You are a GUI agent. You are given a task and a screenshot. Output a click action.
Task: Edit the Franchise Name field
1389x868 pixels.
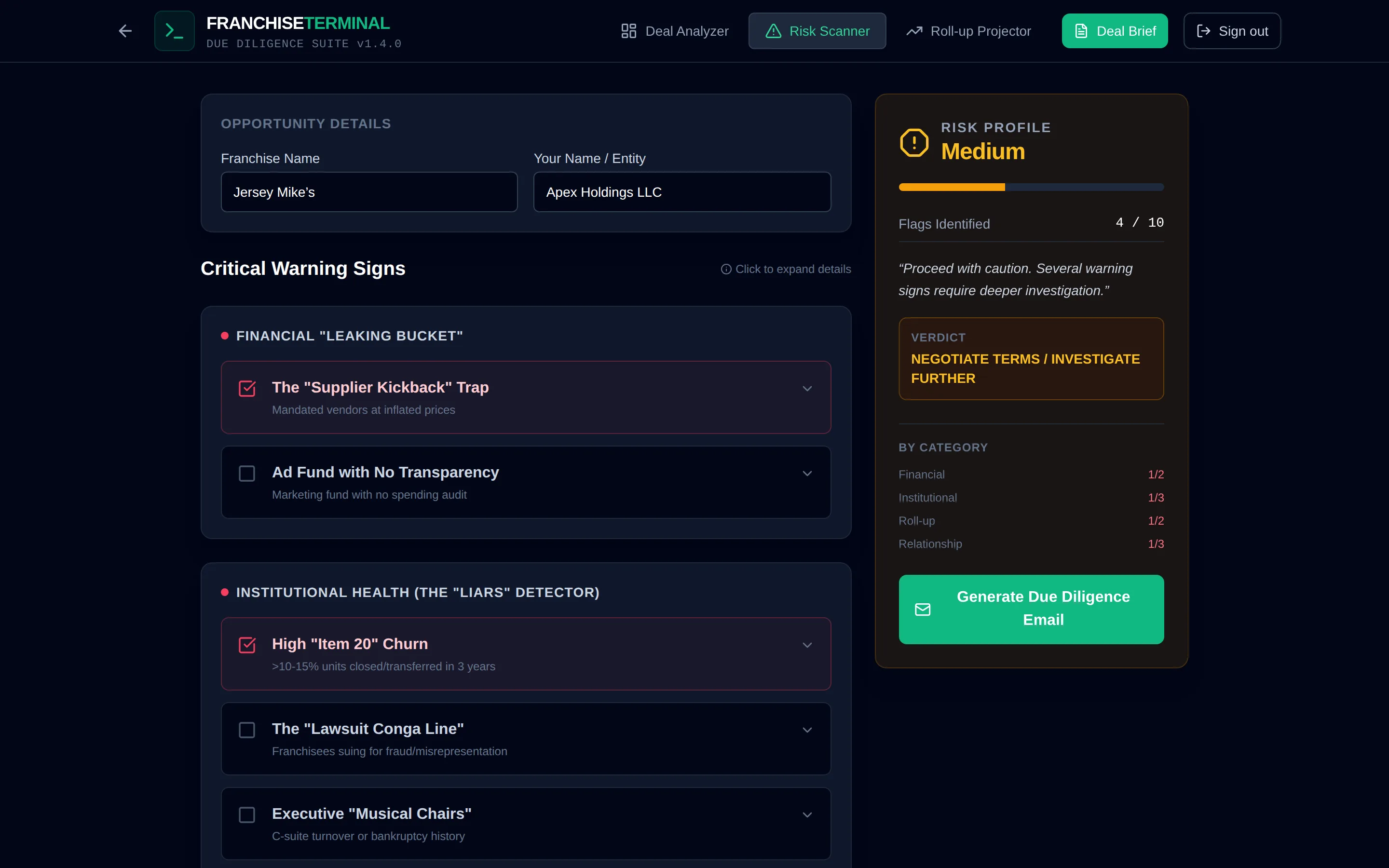click(369, 192)
